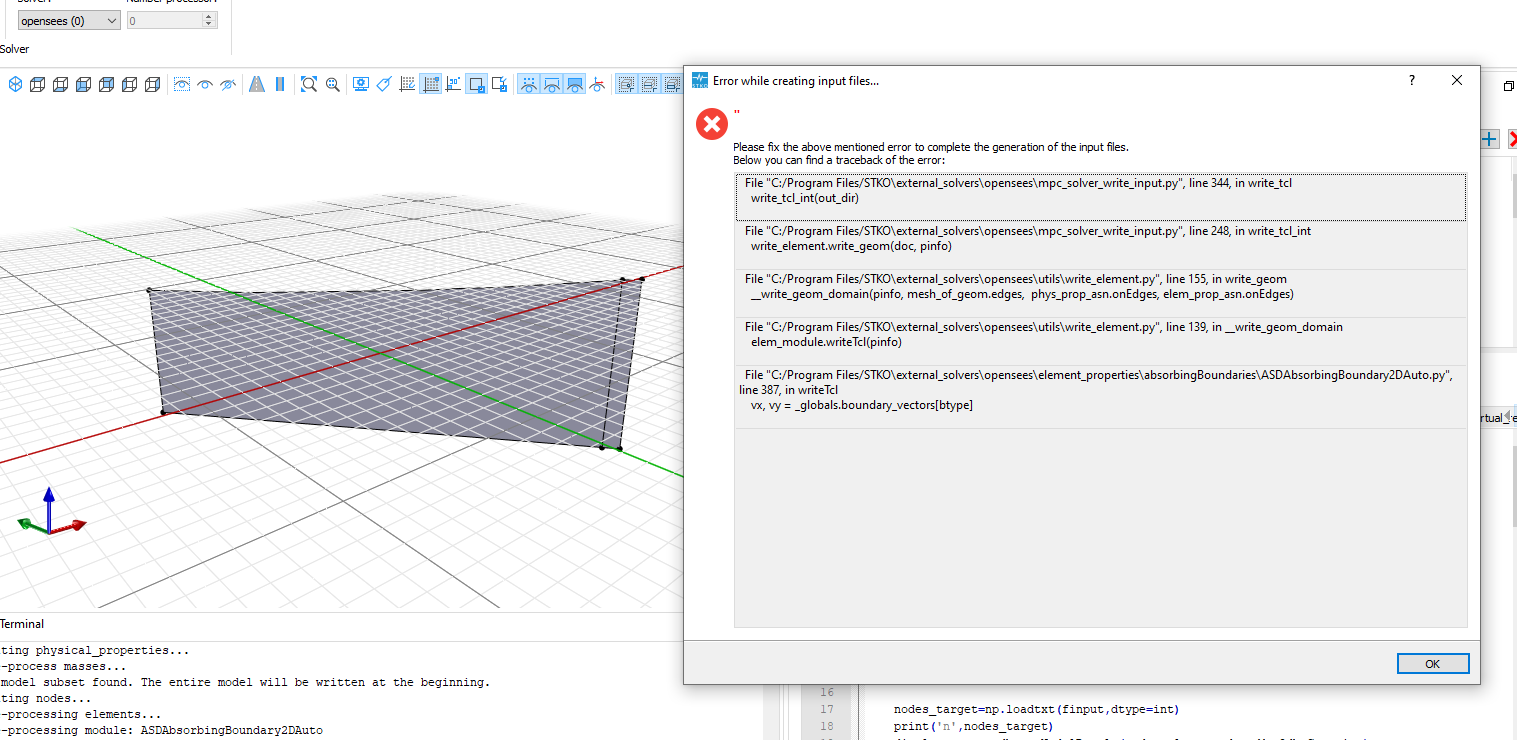This screenshot has width=1517, height=740.
Task: Click code line 17 nodes_target=np.loadtxt
Action: pos(1036,709)
